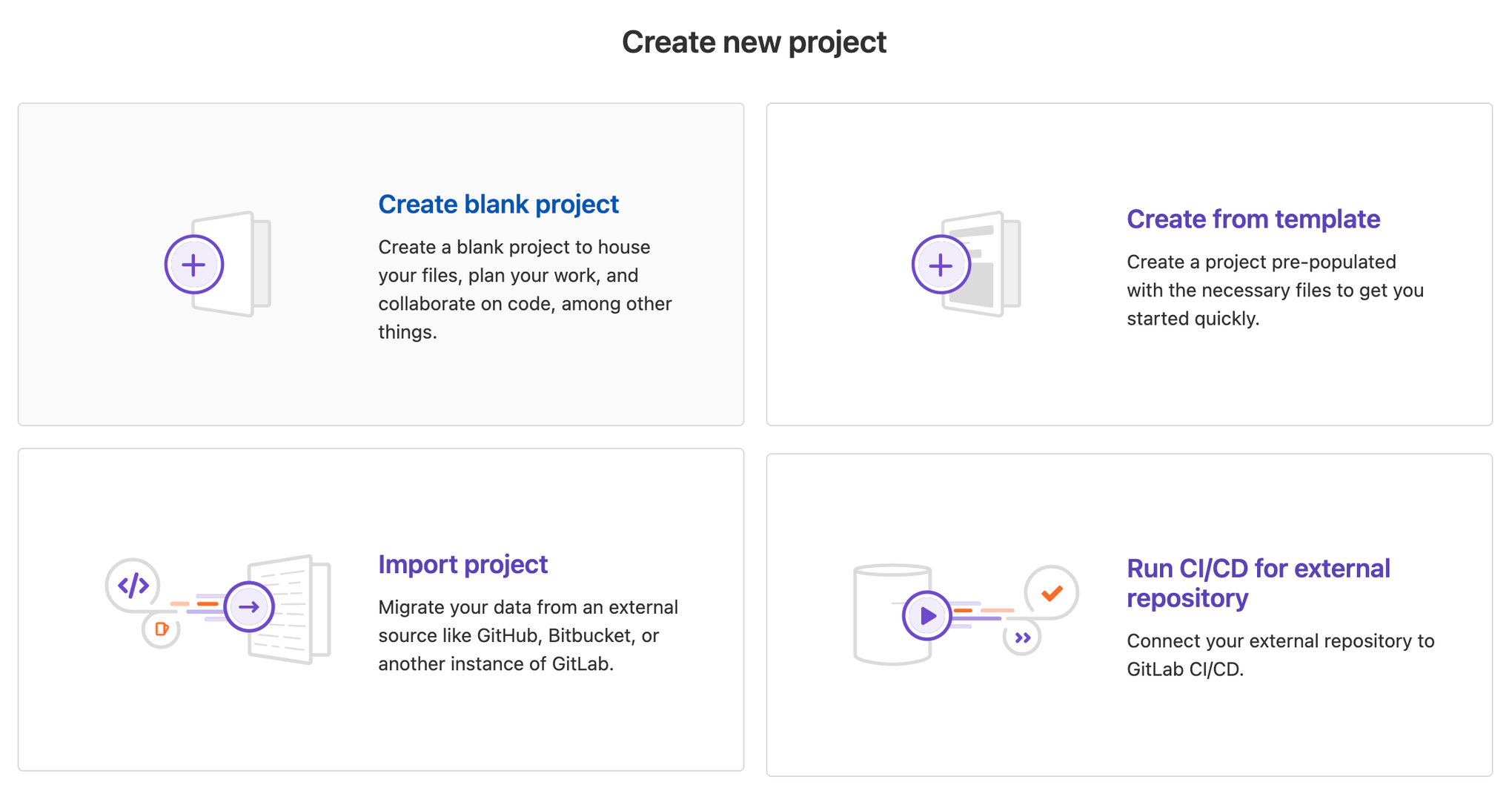Image resolution: width=1512 pixels, height=785 pixels.
Task: Click the orange checkmark icon in the CI/CD card
Action: [1050, 593]
